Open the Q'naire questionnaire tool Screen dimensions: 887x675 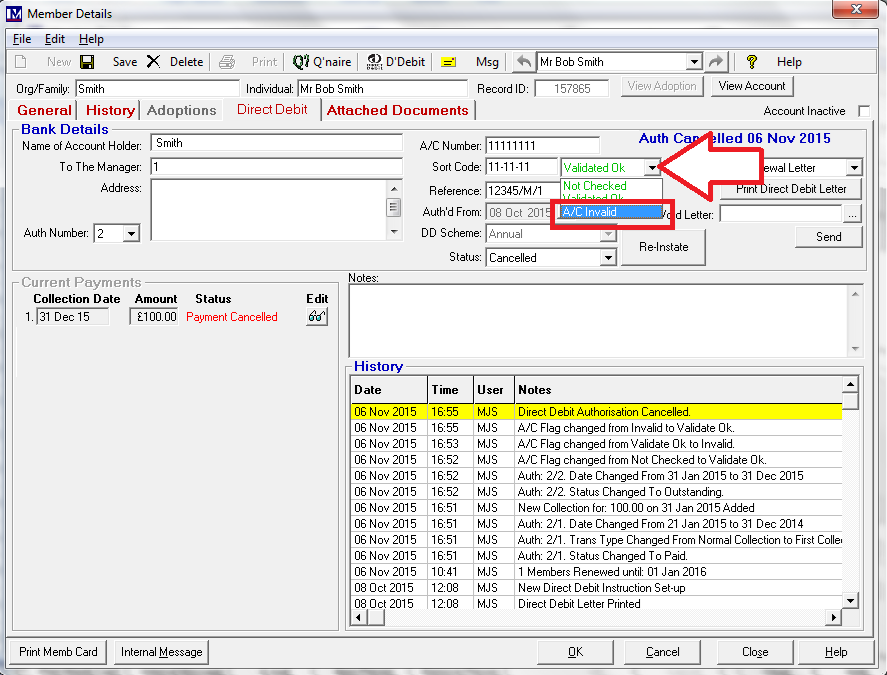[322, 62]
